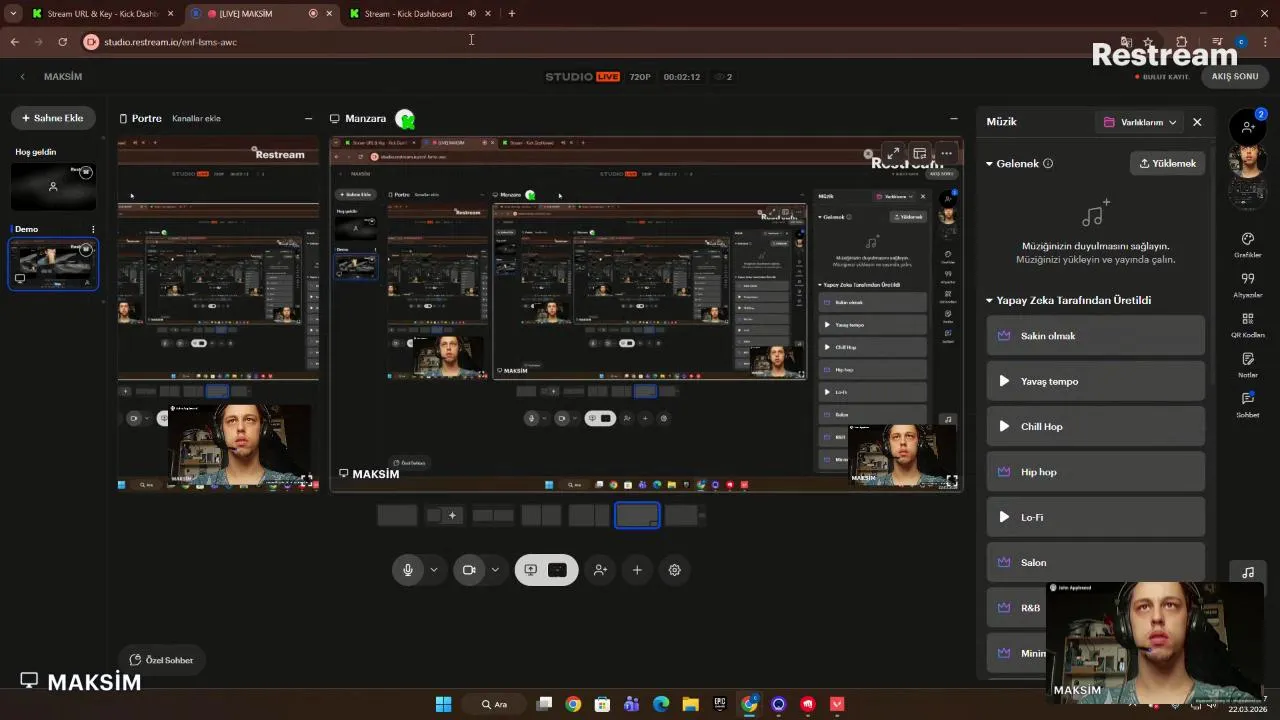Click Yüklemek upload button
Screen dimensions: 1280x720
1167,163
